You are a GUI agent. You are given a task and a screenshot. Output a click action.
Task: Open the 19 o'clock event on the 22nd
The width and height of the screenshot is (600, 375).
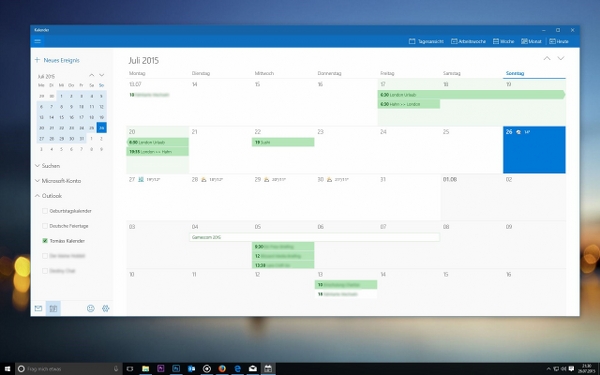283,142
